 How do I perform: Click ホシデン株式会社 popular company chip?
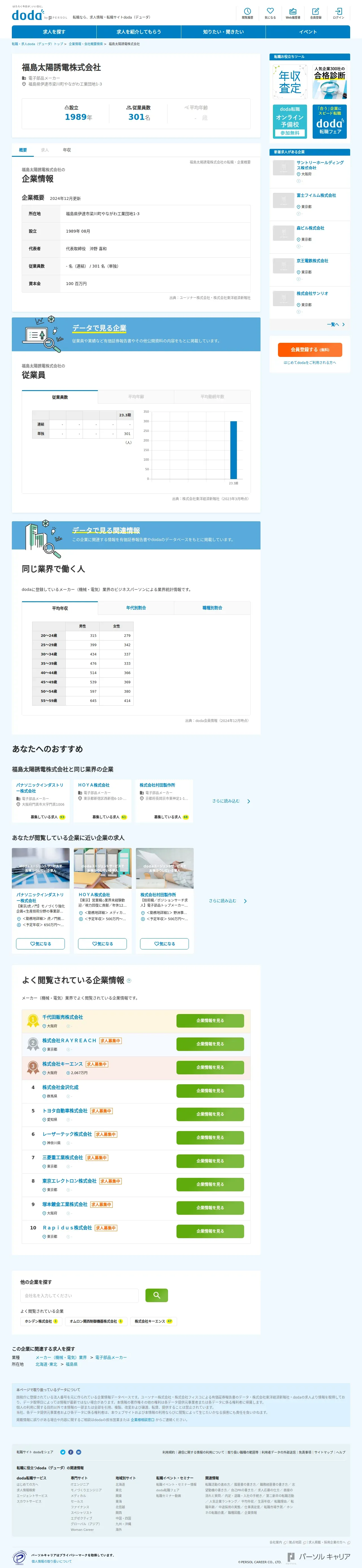point(41,1322)
